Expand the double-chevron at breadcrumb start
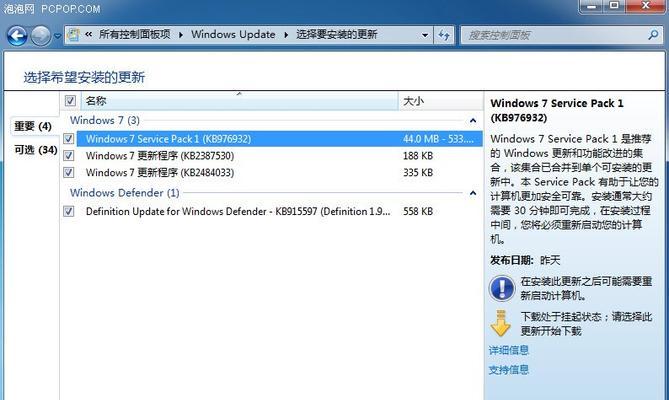669x400 pixels. tap(89, 35)
